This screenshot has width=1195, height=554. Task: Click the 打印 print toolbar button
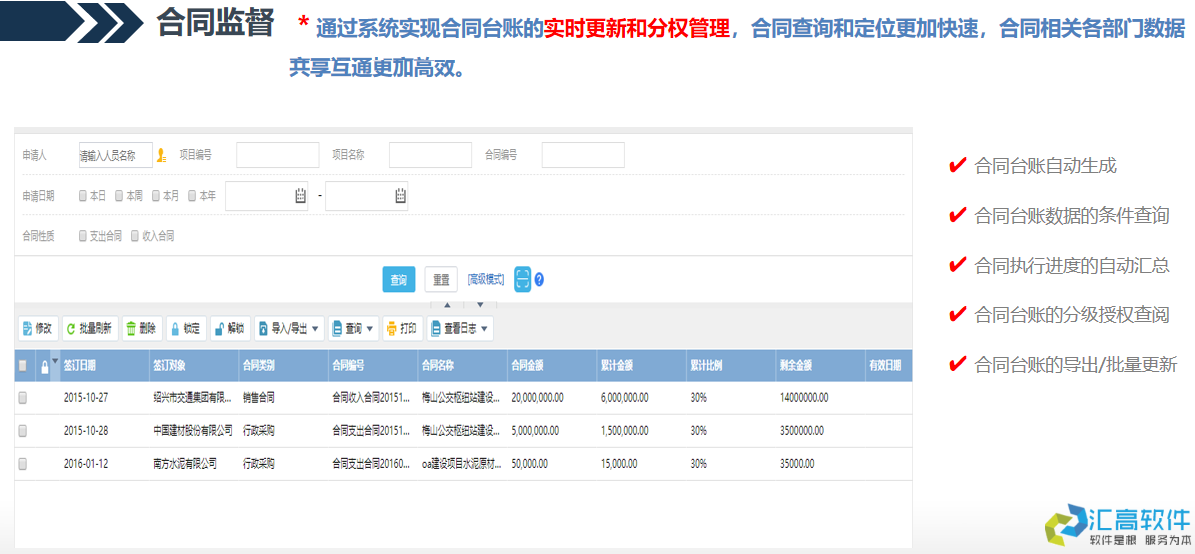(401, 328)
